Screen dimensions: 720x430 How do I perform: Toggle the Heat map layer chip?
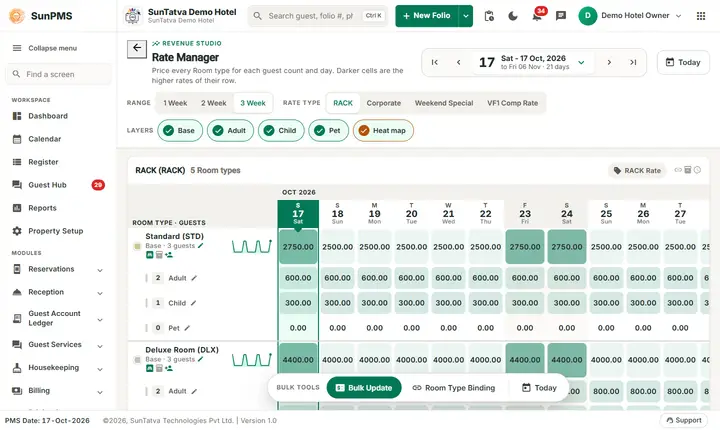click(383, 131)
